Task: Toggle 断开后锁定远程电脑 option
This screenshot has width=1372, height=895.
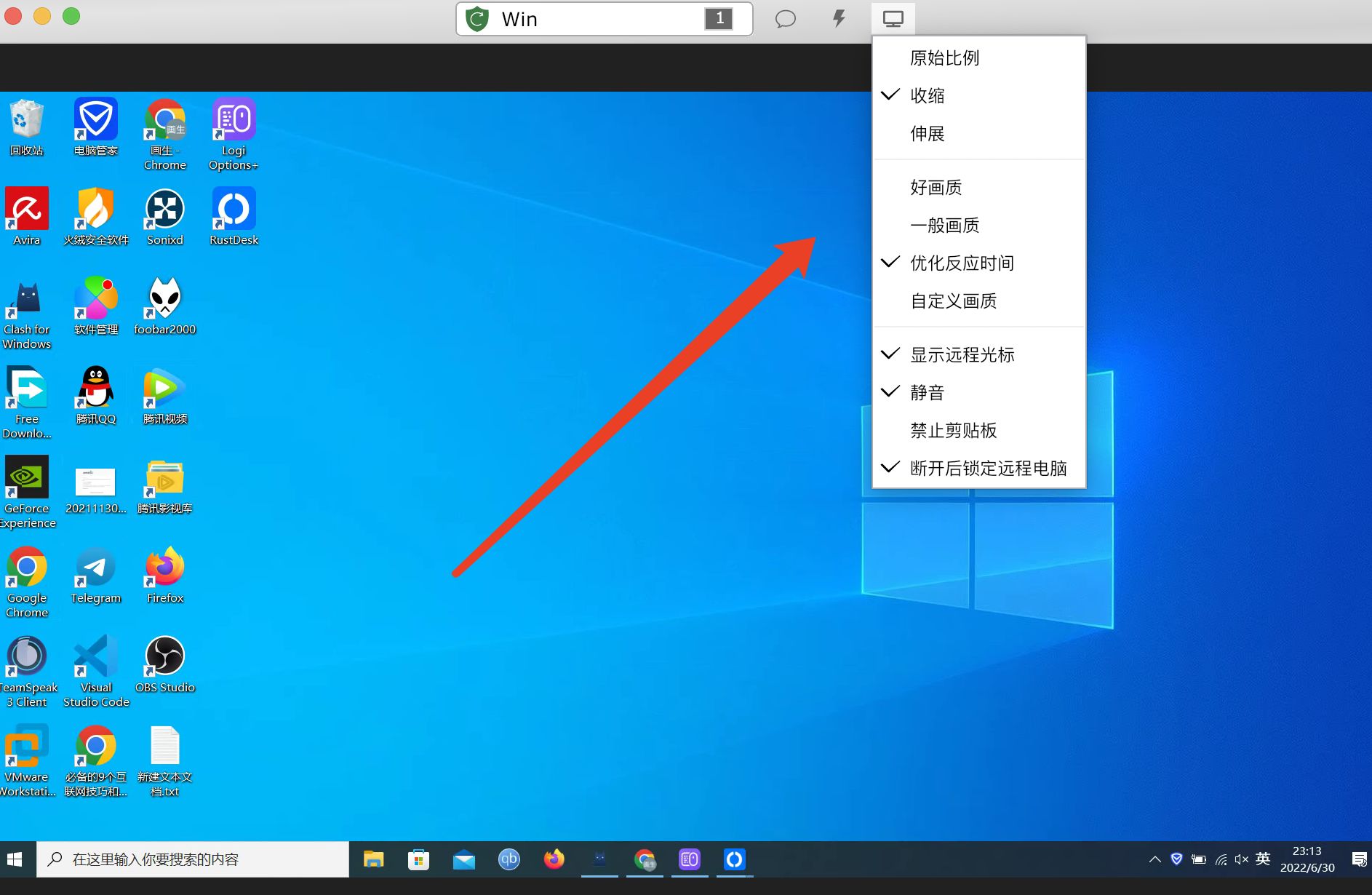Action: click(988, 469)
